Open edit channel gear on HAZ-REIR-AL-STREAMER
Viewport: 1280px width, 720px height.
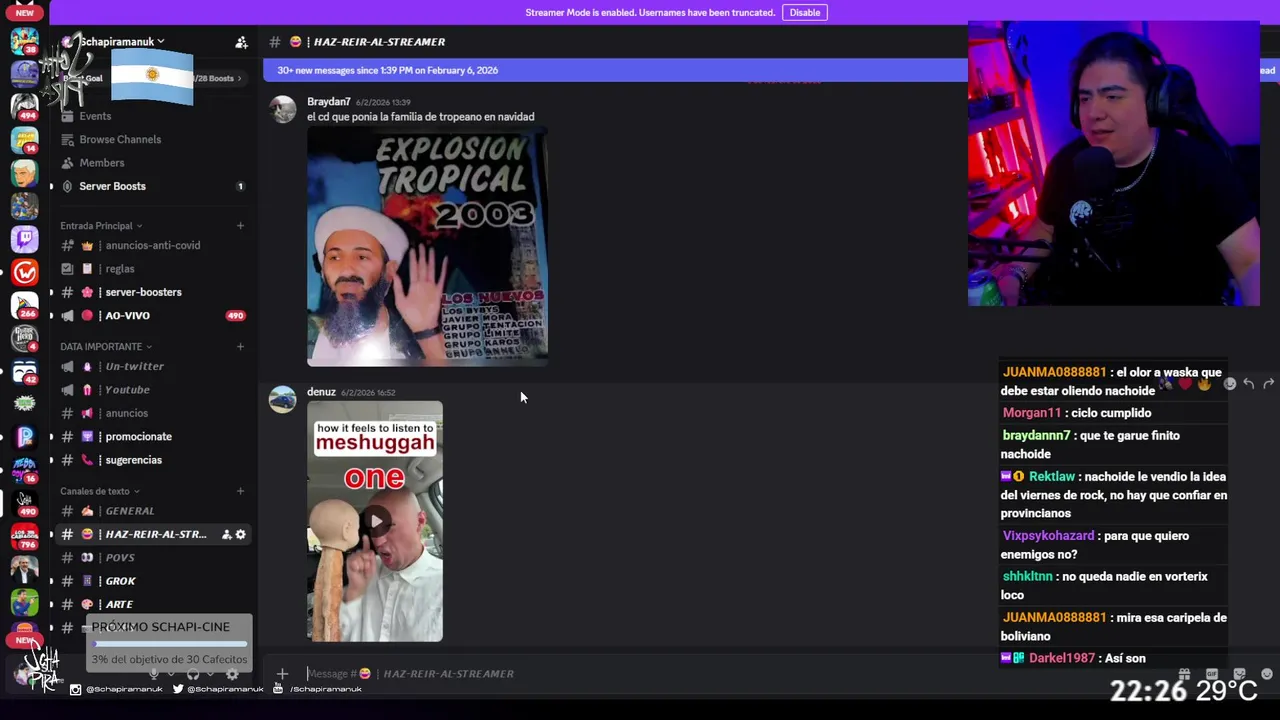point(241,534)
